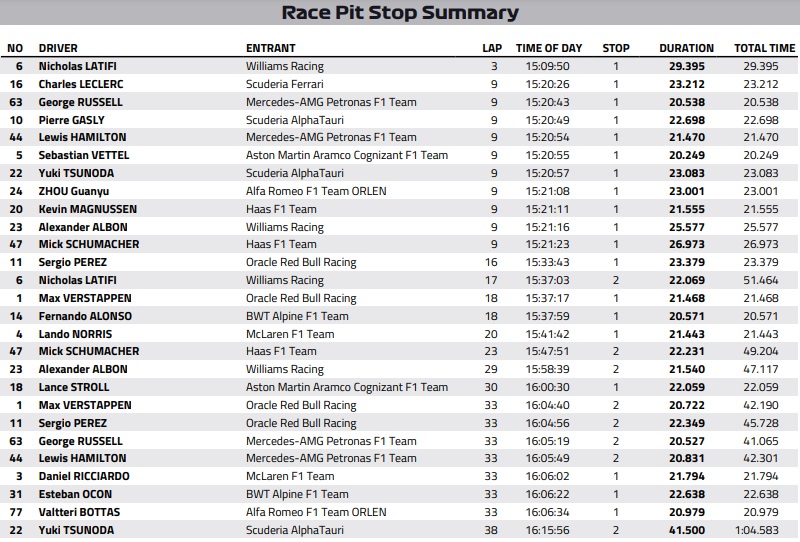Click the ENTRANT column header
The image size is (800, 542).
click(x=271, y=48)
